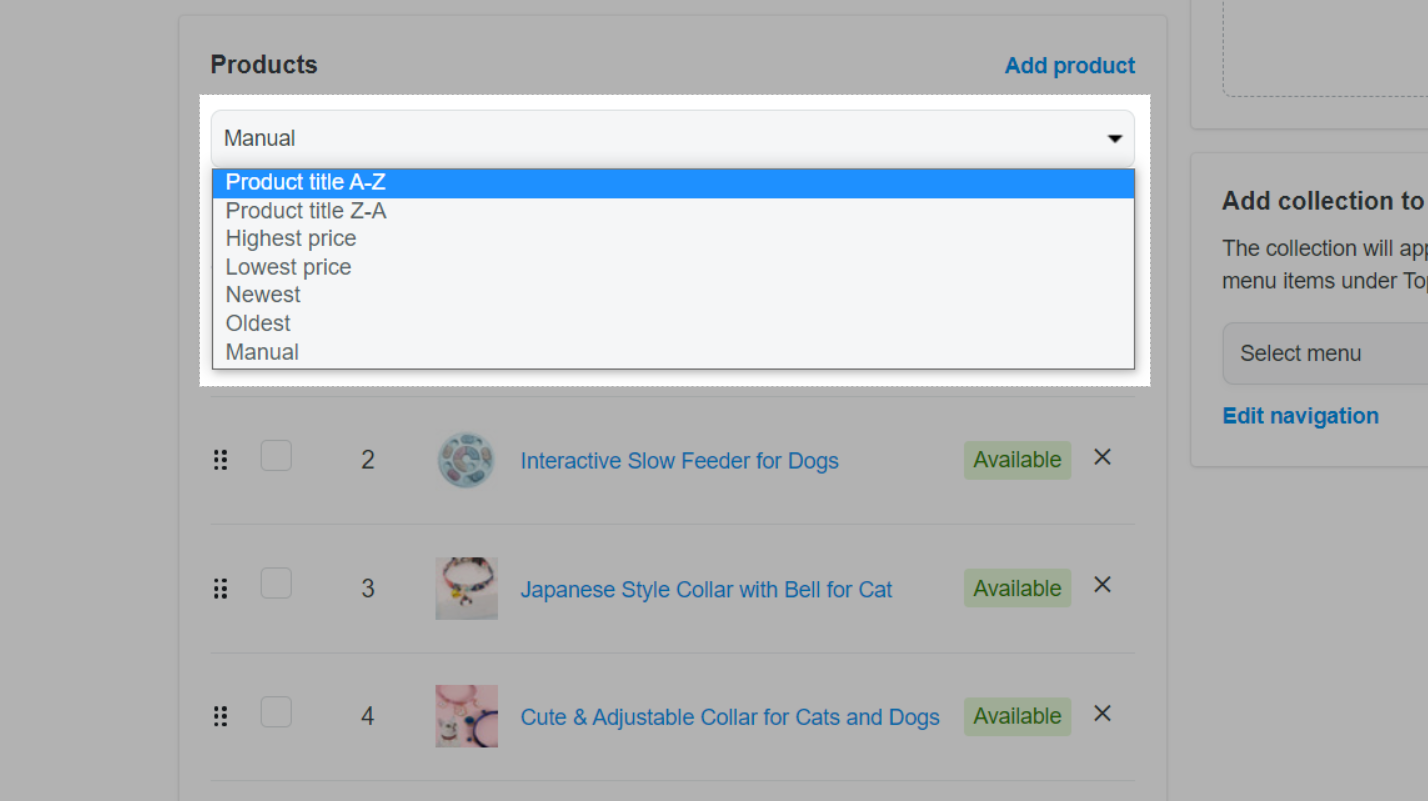The width and height of the screenshot is (1428, 801).
Task: Remove Interactive Slow Feeder for Dogs product
Action: [1102, 457]
